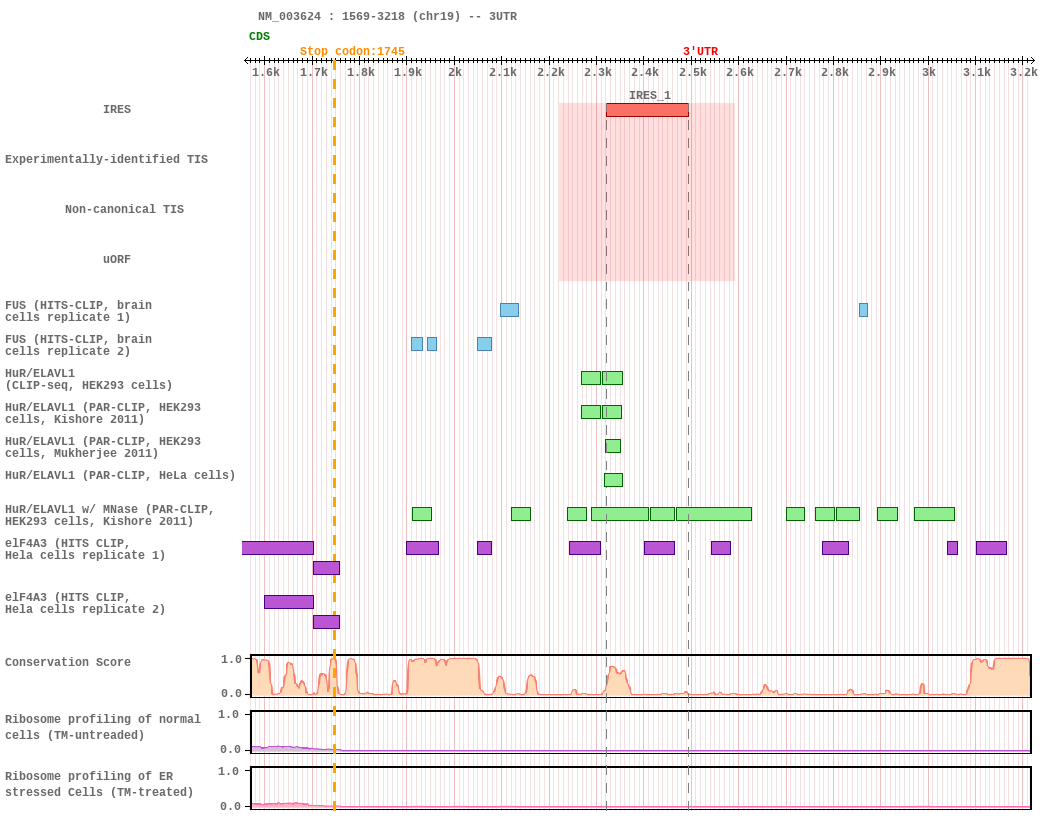Click the ribosome profiling normal cells plot

coord(641,732)
